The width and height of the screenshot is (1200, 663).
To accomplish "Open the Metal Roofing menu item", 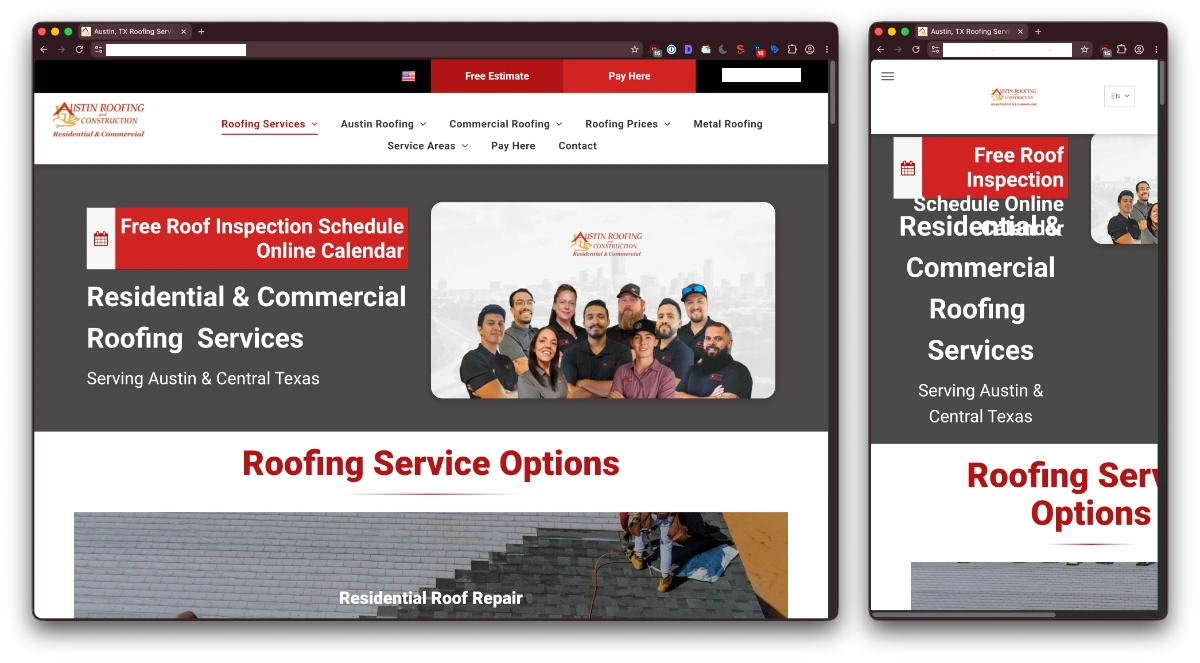I will (x=728, y=124).
